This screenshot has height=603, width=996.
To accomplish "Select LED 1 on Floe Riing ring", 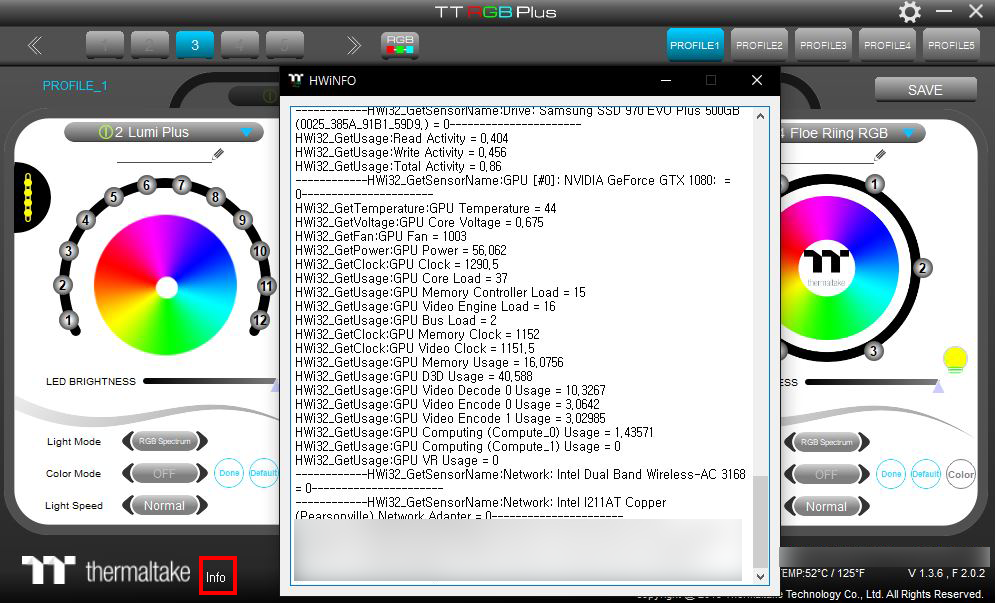I will tap(875, 184).
